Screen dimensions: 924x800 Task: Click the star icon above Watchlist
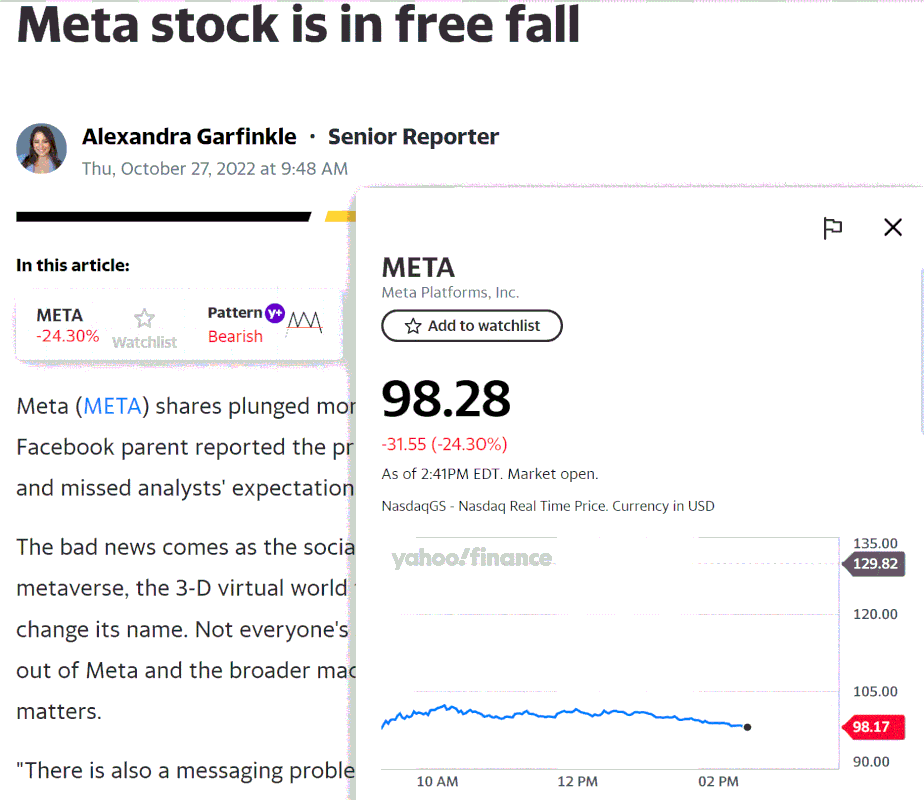click(145, 319)
